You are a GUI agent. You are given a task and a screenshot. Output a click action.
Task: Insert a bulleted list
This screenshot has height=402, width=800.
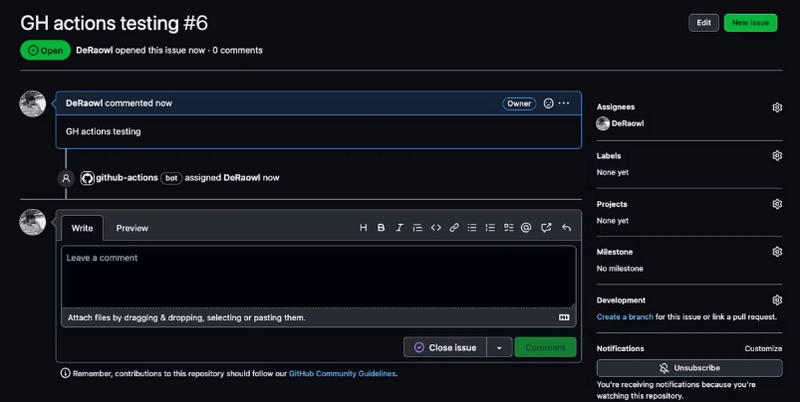tap(472, 228)
